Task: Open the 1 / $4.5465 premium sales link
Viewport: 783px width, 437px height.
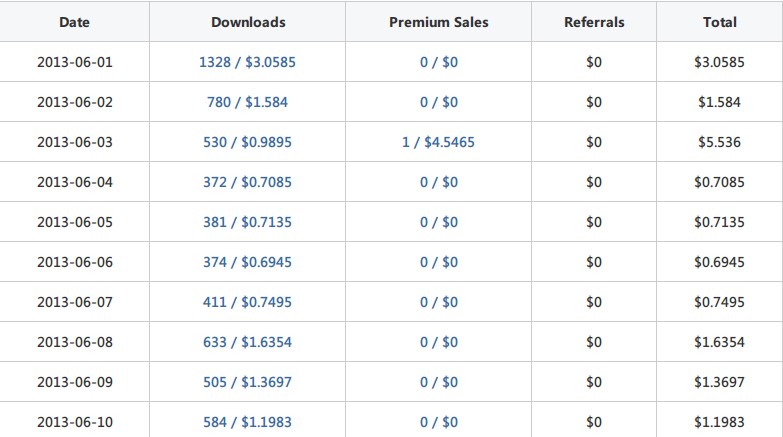Action: (439, 142)
